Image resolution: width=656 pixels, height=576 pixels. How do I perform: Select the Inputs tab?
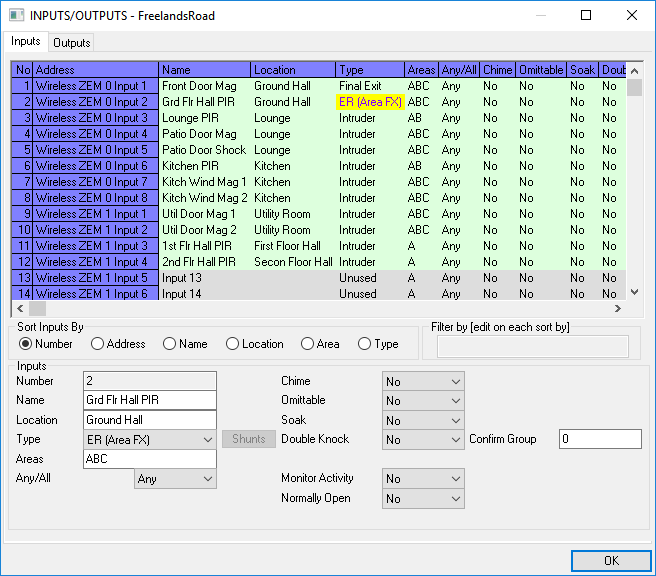click(26, 42)
